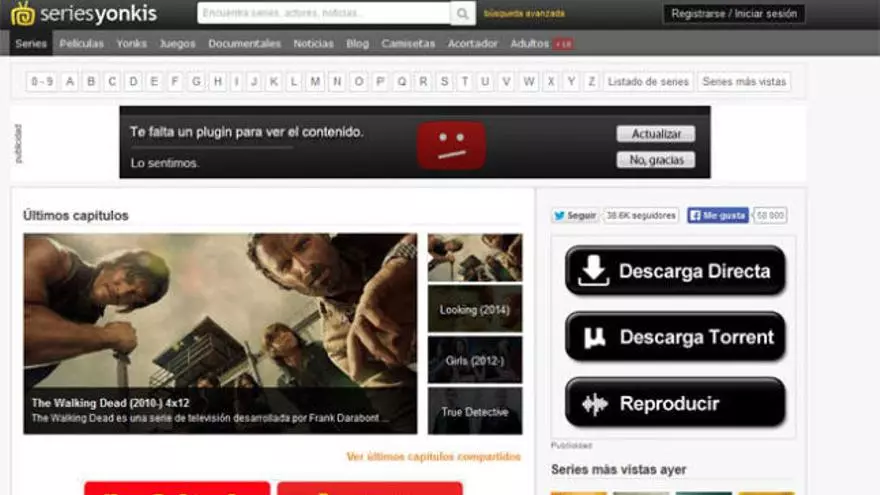Screen dimensions: 880x495
Task: Click the Twitter Seguir button
Action: pyautogui.click(x=575, y=215)
